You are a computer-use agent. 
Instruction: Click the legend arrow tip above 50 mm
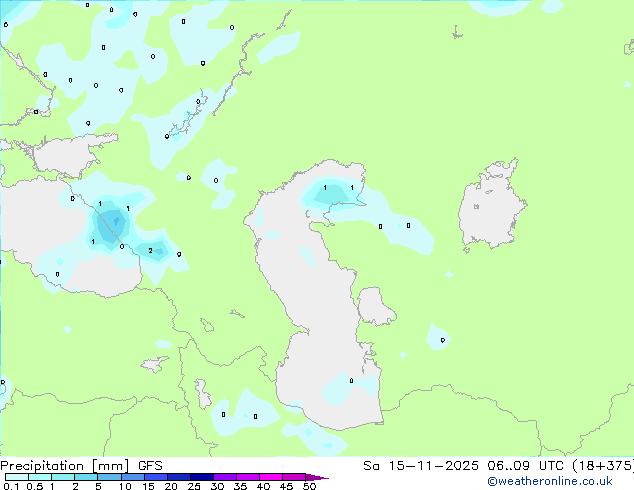(317, 477)
